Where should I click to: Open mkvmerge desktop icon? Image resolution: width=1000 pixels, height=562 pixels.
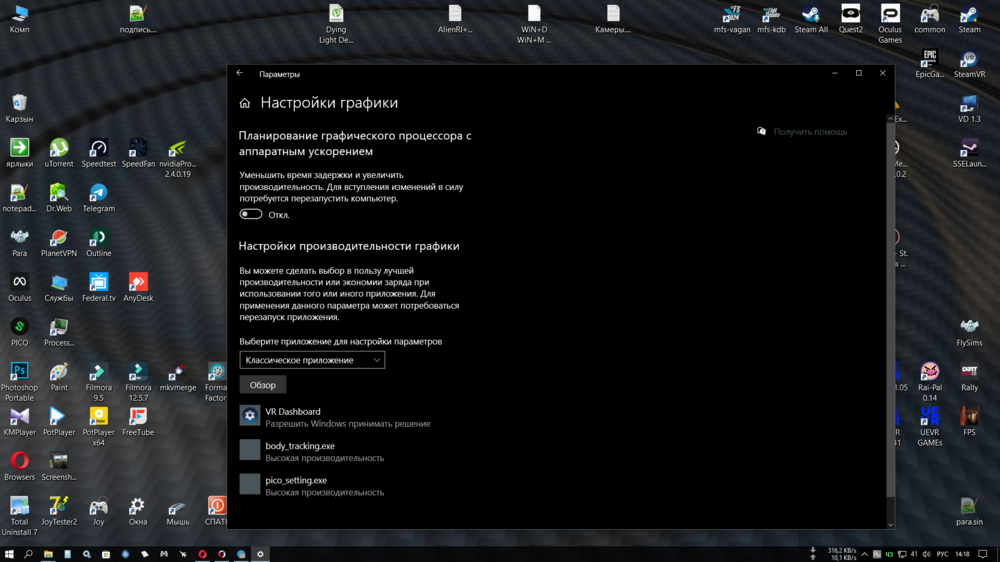click(177, 377)
